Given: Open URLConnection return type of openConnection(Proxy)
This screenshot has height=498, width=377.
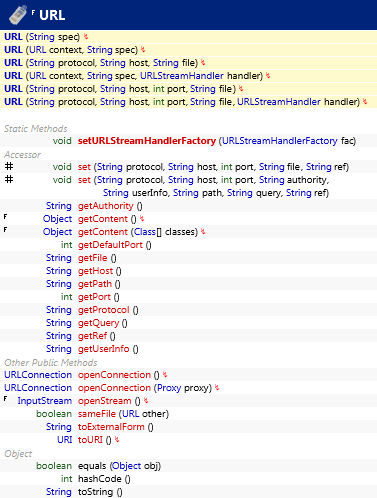Looking at the screenshot, I should coord(38,388).
